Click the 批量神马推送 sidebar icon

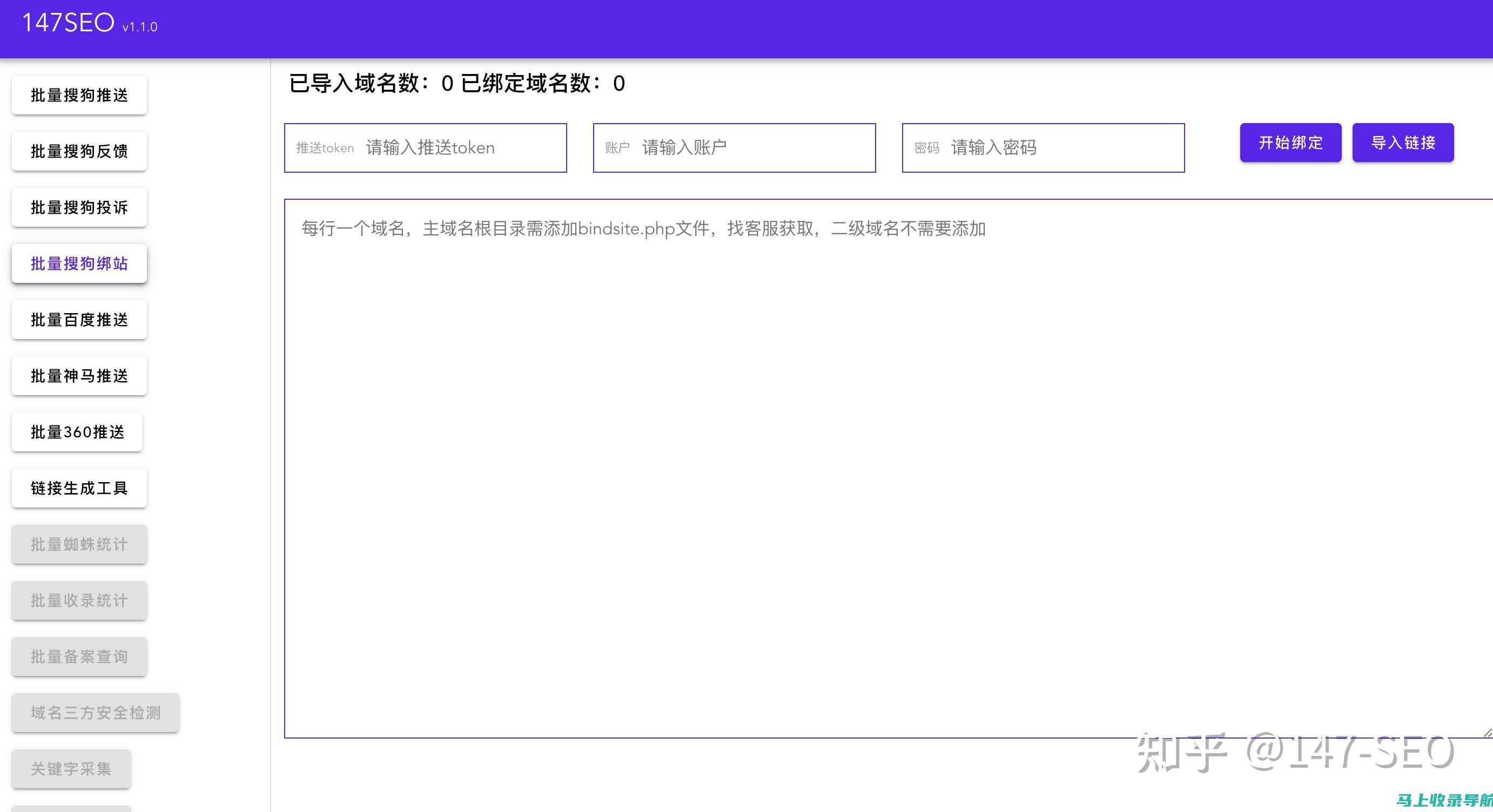click(80, 376)
